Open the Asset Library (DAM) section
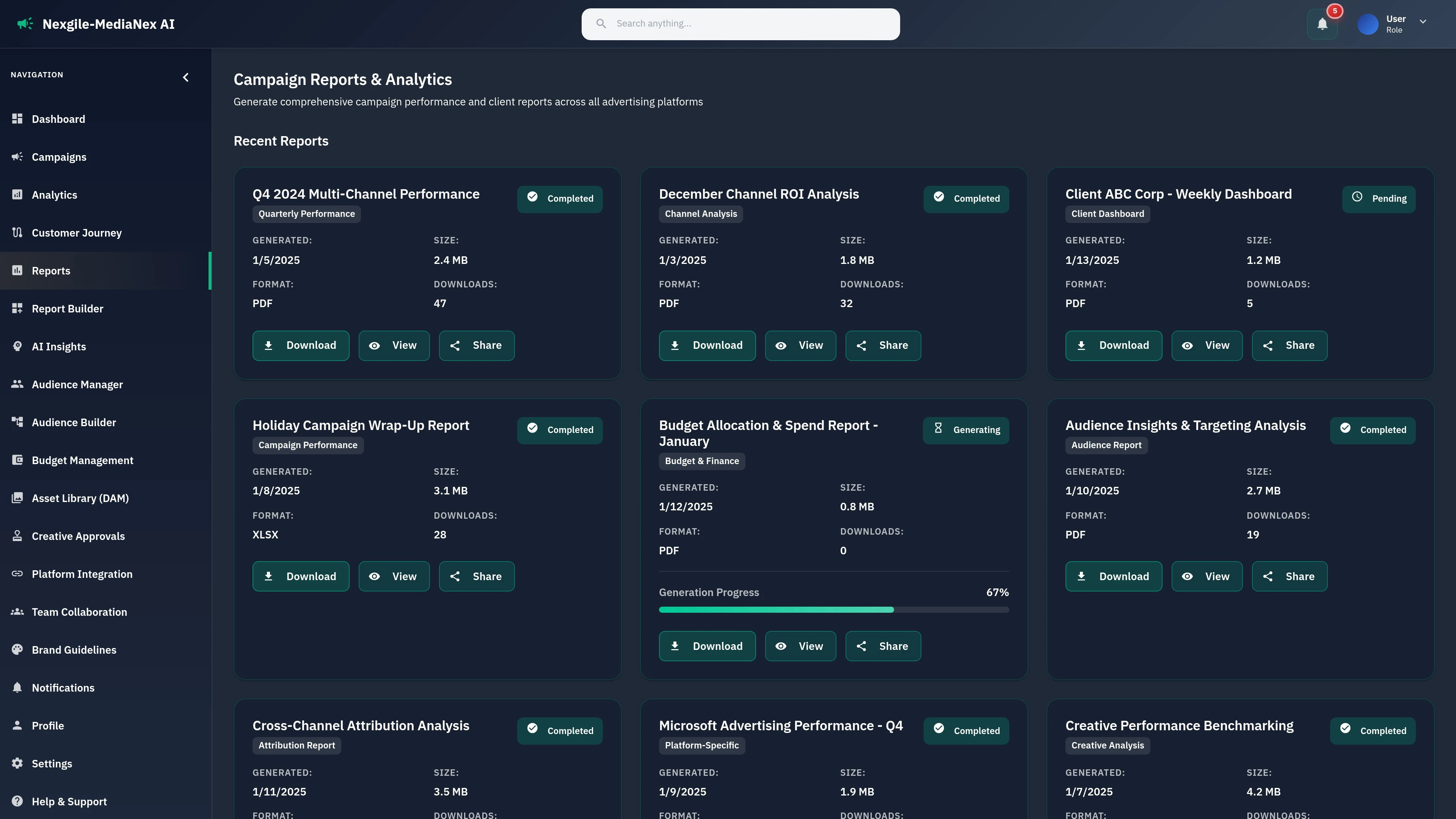The height and width of the screenshot is (819, 1456). click(x=80, y=498)
